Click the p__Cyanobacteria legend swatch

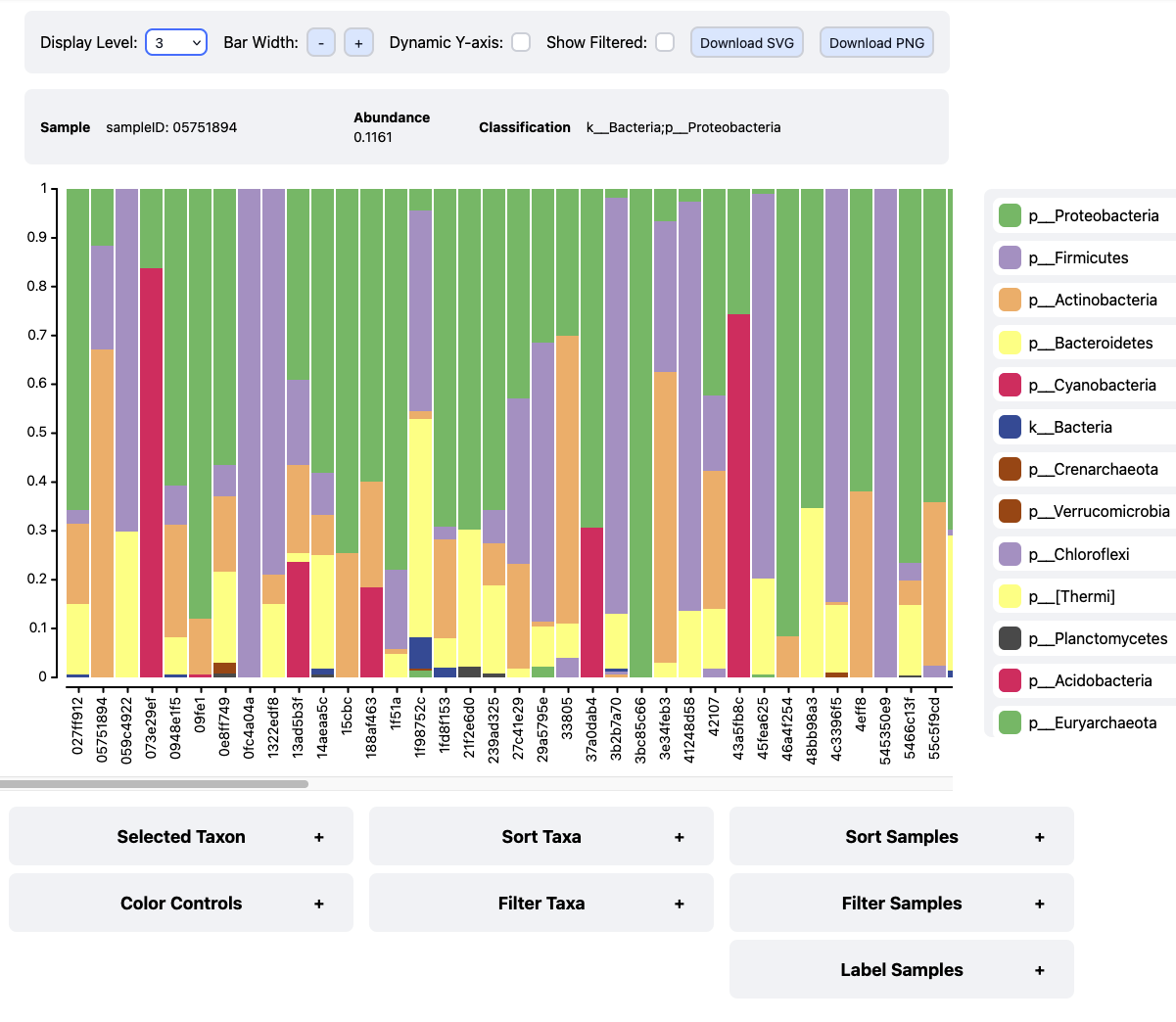tap(1010, 385)
